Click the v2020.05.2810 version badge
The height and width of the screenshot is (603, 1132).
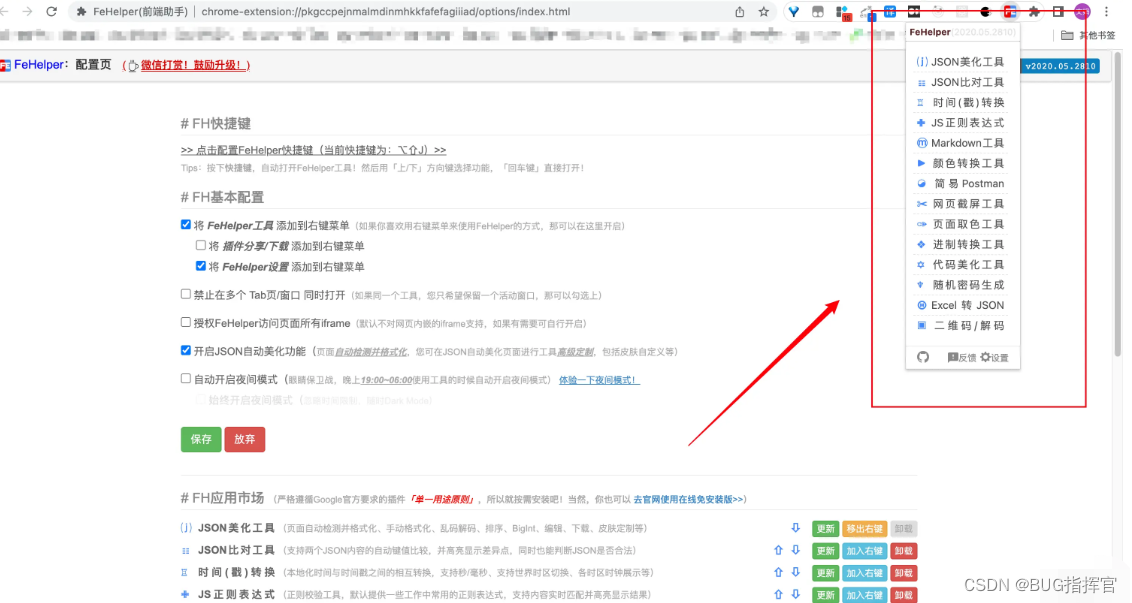[1061, 66]
